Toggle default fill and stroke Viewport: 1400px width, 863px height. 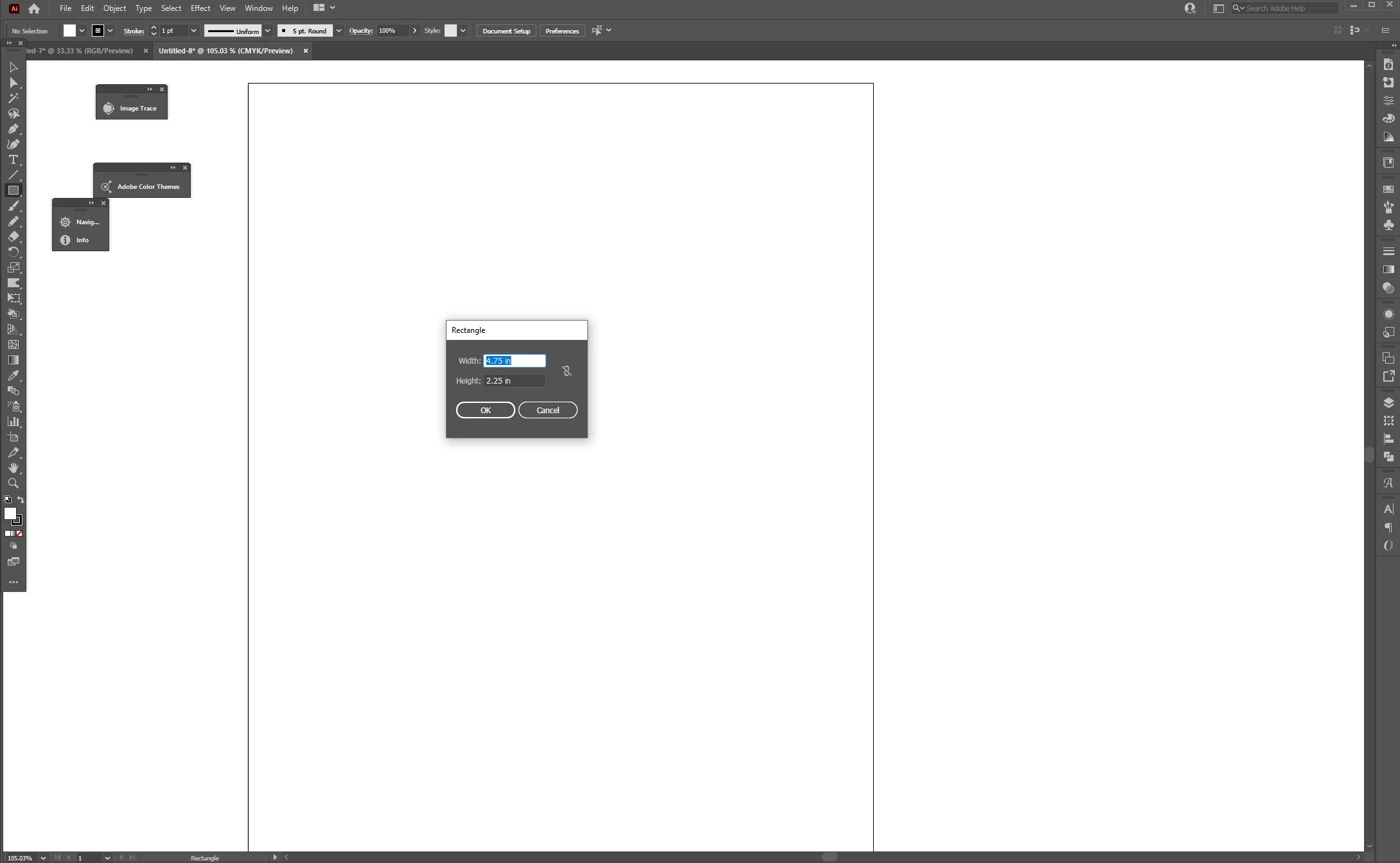[7, 499]
